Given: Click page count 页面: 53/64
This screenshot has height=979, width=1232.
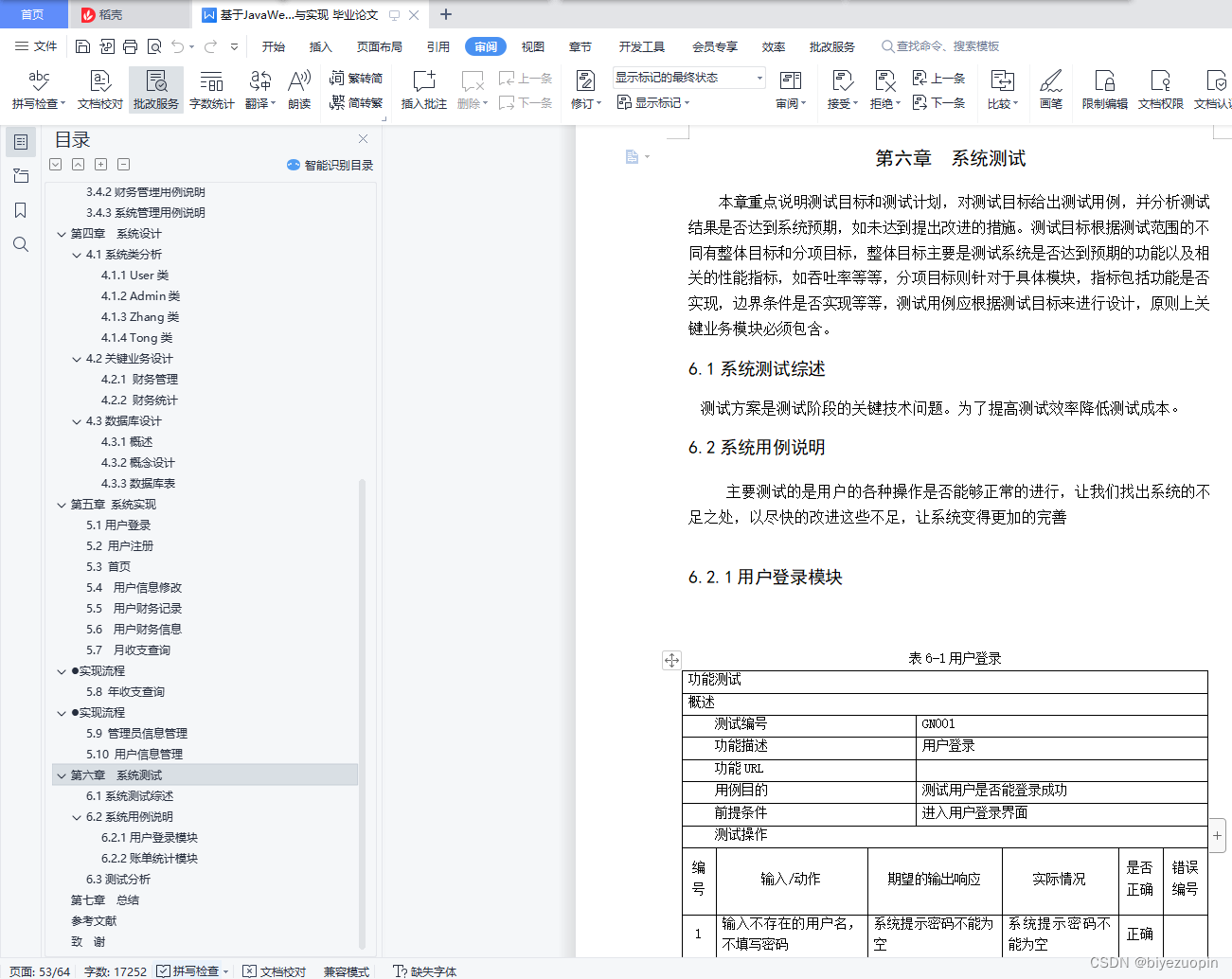Looking at the screenshot, I should coord(40,970).
